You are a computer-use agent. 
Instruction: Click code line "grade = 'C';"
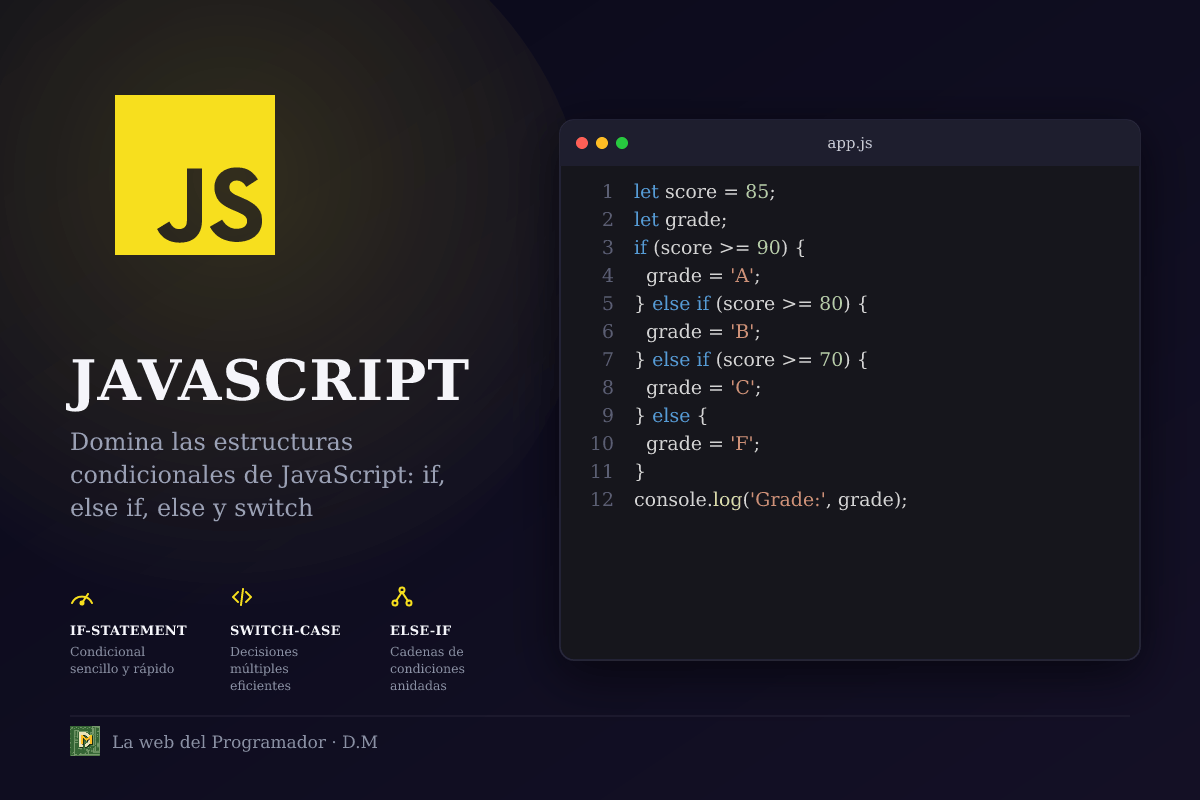(x=704, y=387)
